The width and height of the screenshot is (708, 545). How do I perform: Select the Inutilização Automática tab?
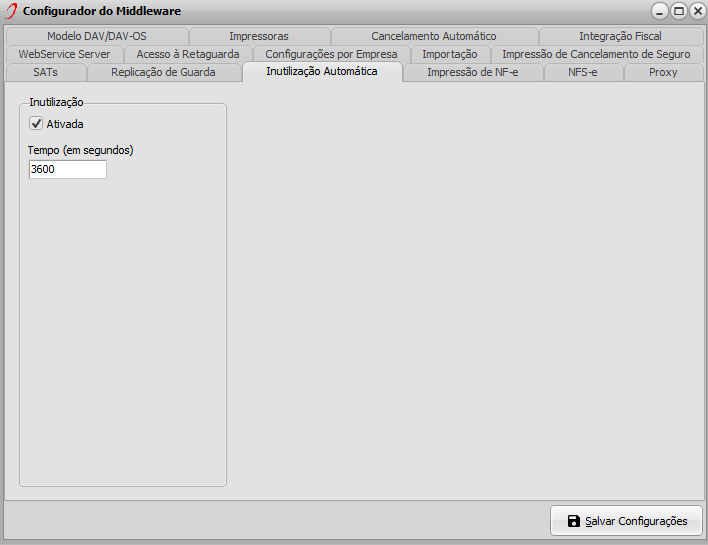(x=321, y=72)
